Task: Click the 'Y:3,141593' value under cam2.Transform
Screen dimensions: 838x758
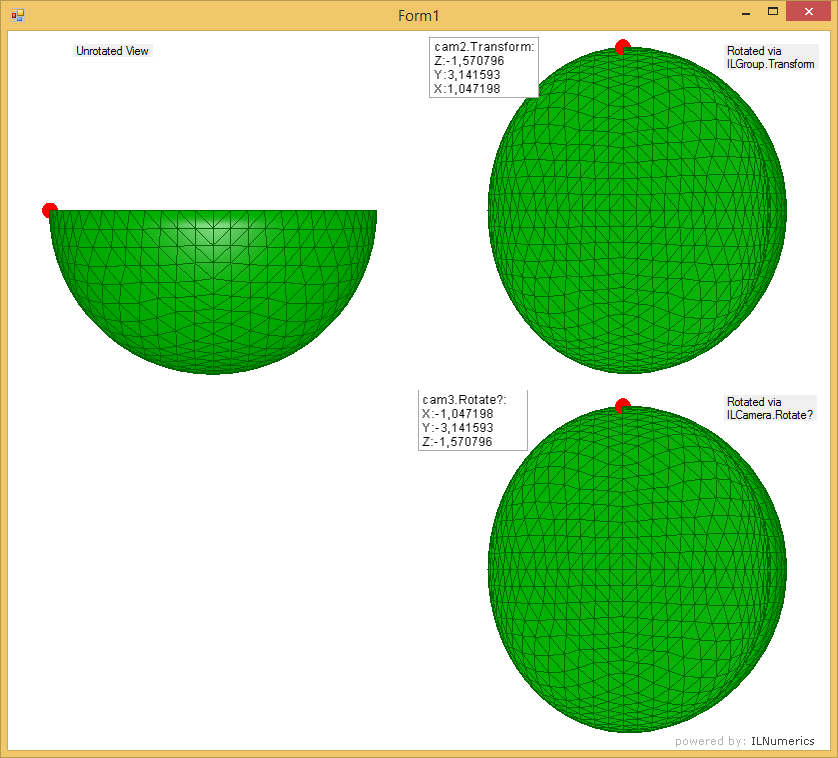Action: [x=467, y=75]
